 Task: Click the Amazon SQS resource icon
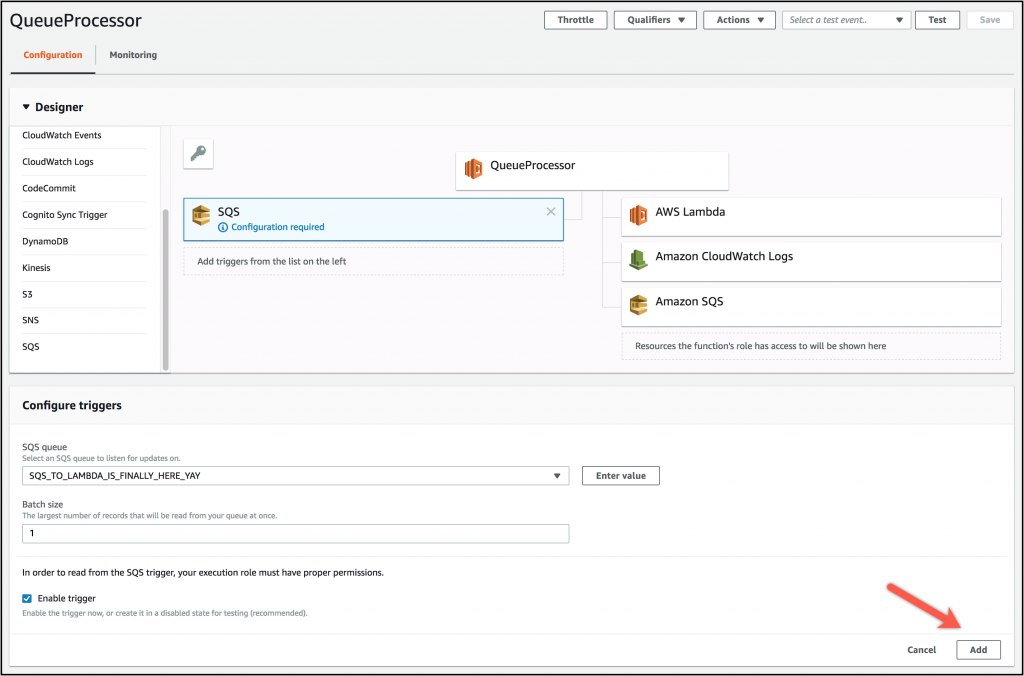638,304
